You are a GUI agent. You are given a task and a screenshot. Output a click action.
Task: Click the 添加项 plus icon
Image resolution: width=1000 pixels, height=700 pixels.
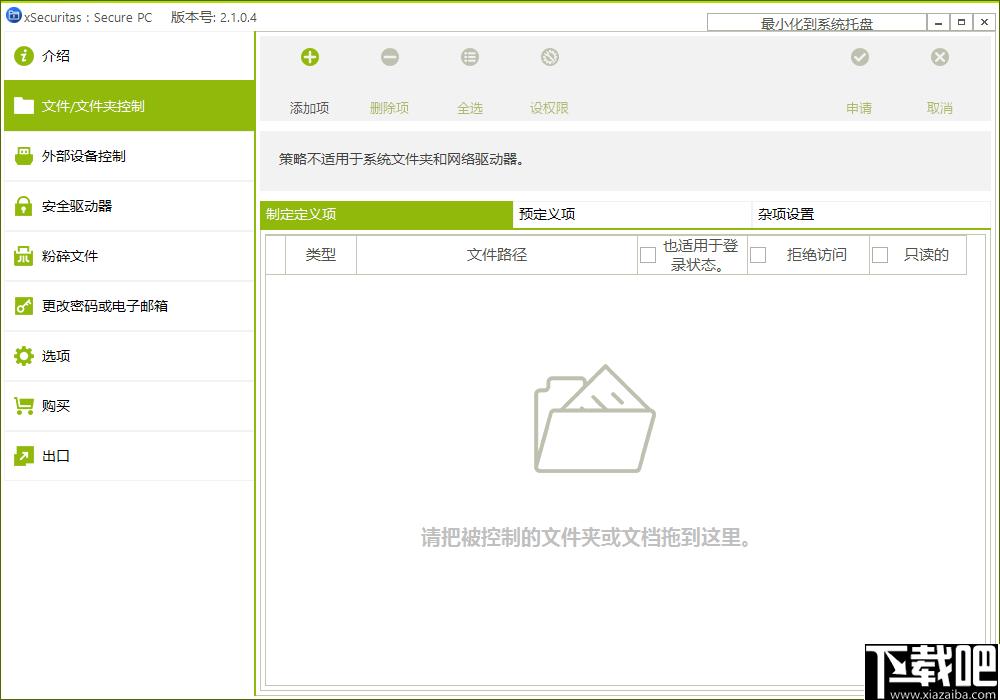[310, 57]
